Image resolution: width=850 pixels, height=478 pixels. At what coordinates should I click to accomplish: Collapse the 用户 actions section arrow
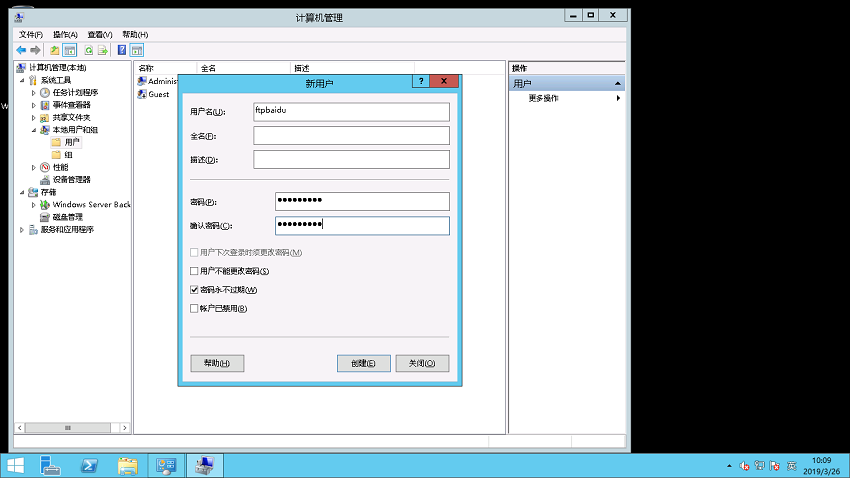point(617,83)
